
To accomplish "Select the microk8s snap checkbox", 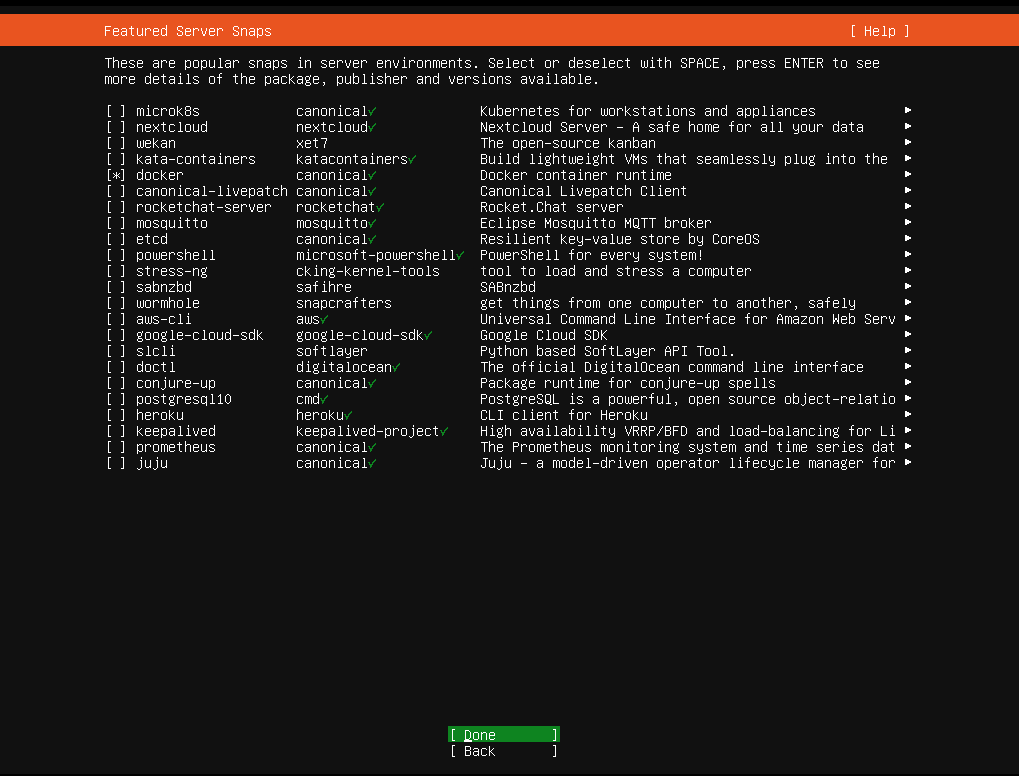I will 115,111.
